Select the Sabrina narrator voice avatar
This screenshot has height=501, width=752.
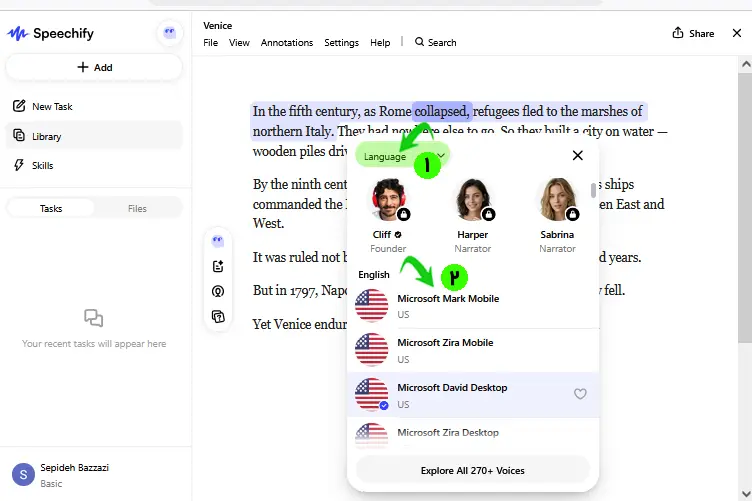pyautogui.click(x=557, y=199)
